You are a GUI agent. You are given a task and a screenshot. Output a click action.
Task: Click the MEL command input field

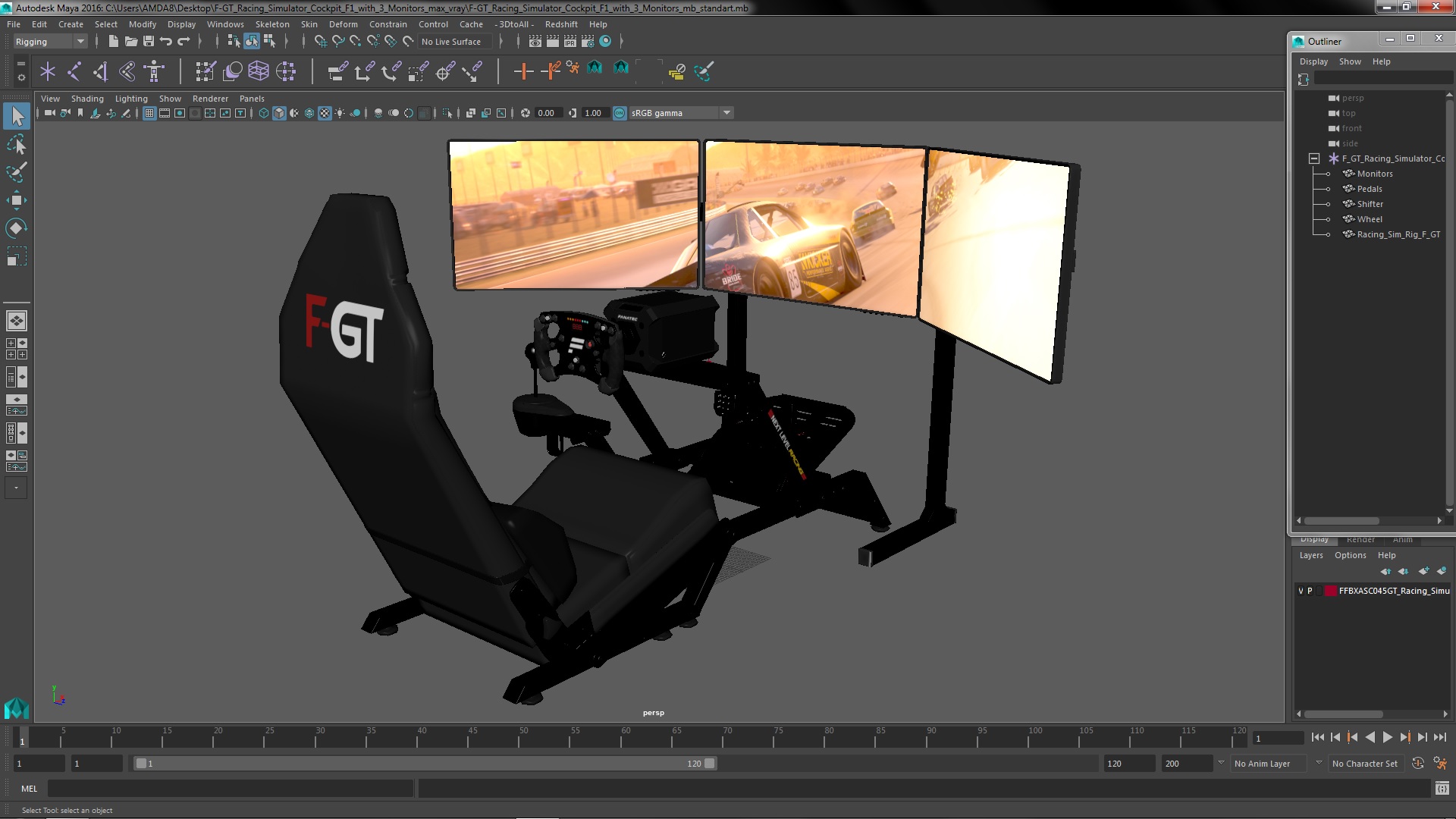(x=231, y=789)
